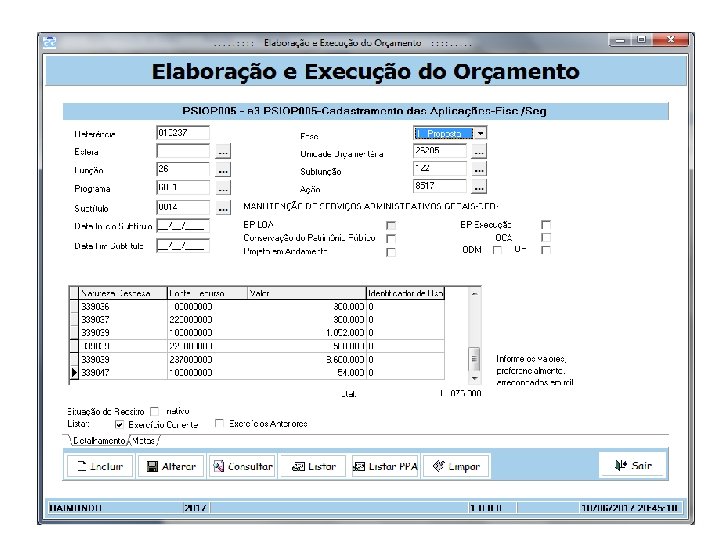Image resolution: width=720 pixels, height=540 pixels.
Task: Select the Detalhamento tab
Action: (x=99, y=440)
